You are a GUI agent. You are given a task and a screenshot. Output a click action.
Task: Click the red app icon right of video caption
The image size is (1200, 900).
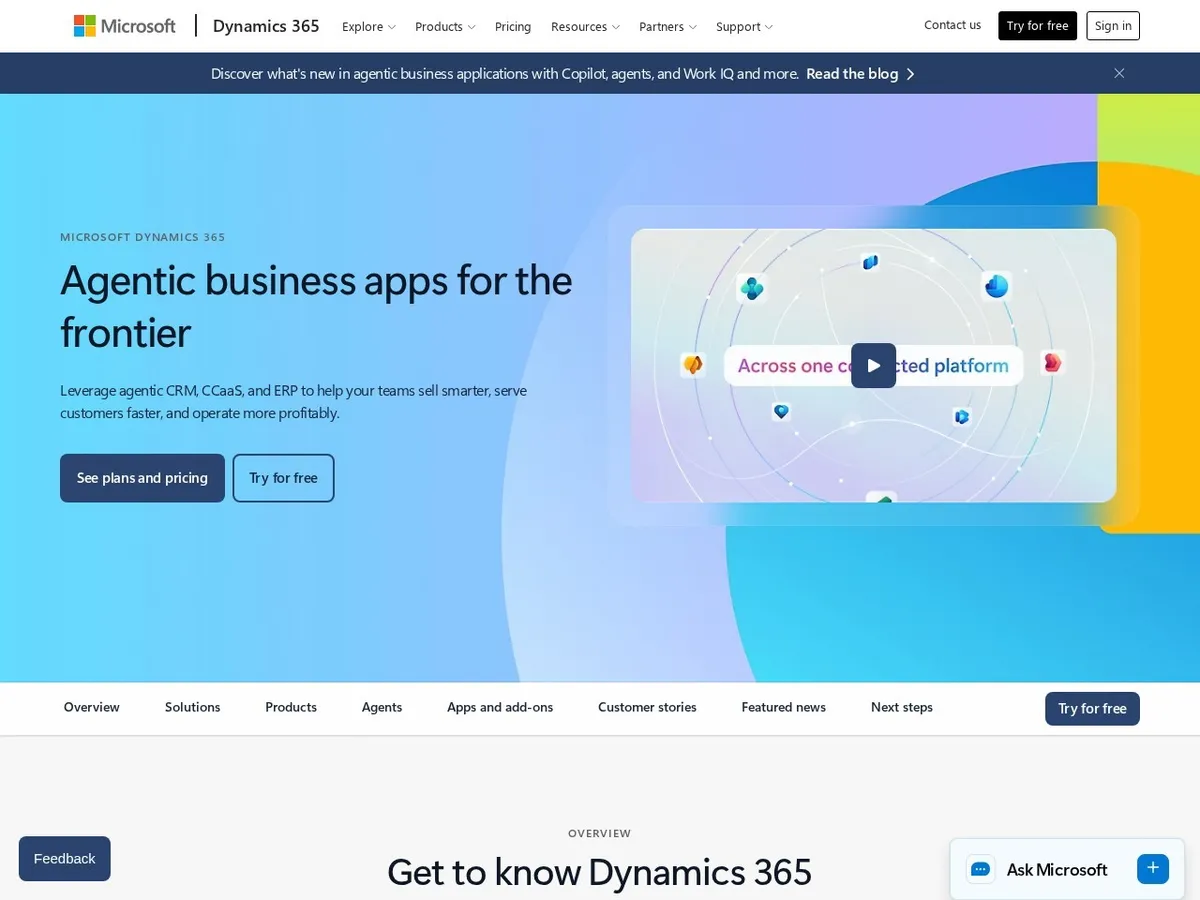pyautogui.click(x=1052, y=363)
